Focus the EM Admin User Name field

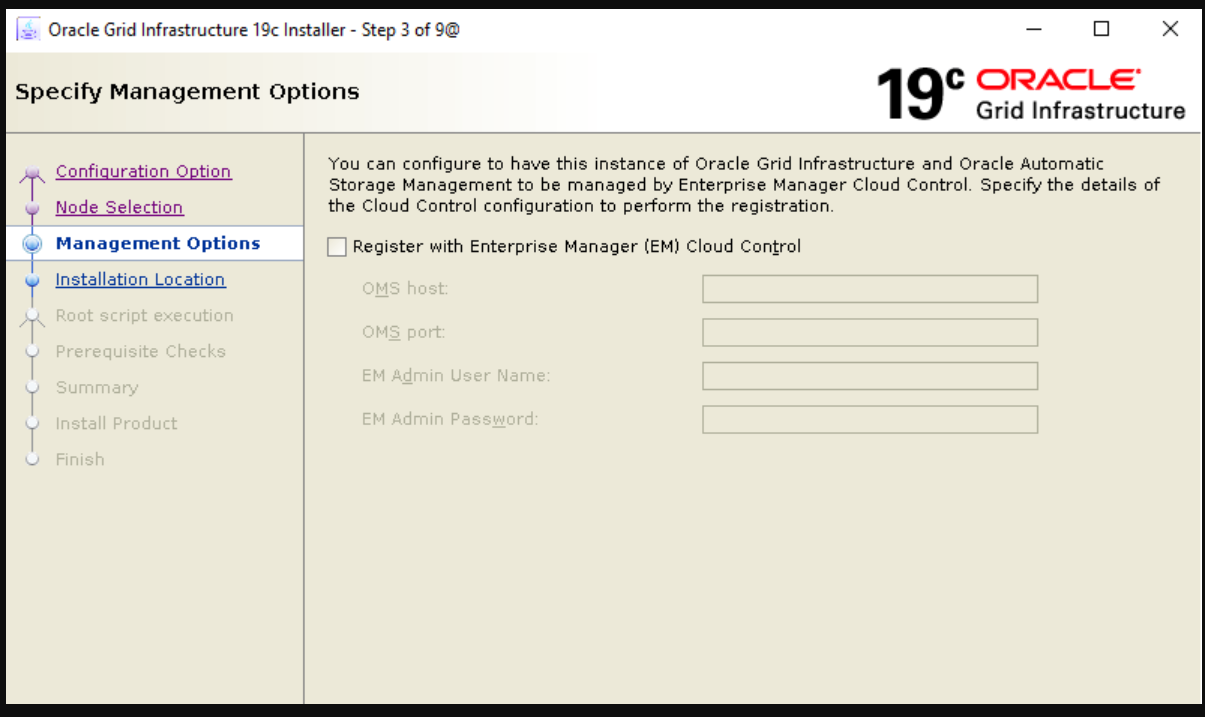coord(870,376)
